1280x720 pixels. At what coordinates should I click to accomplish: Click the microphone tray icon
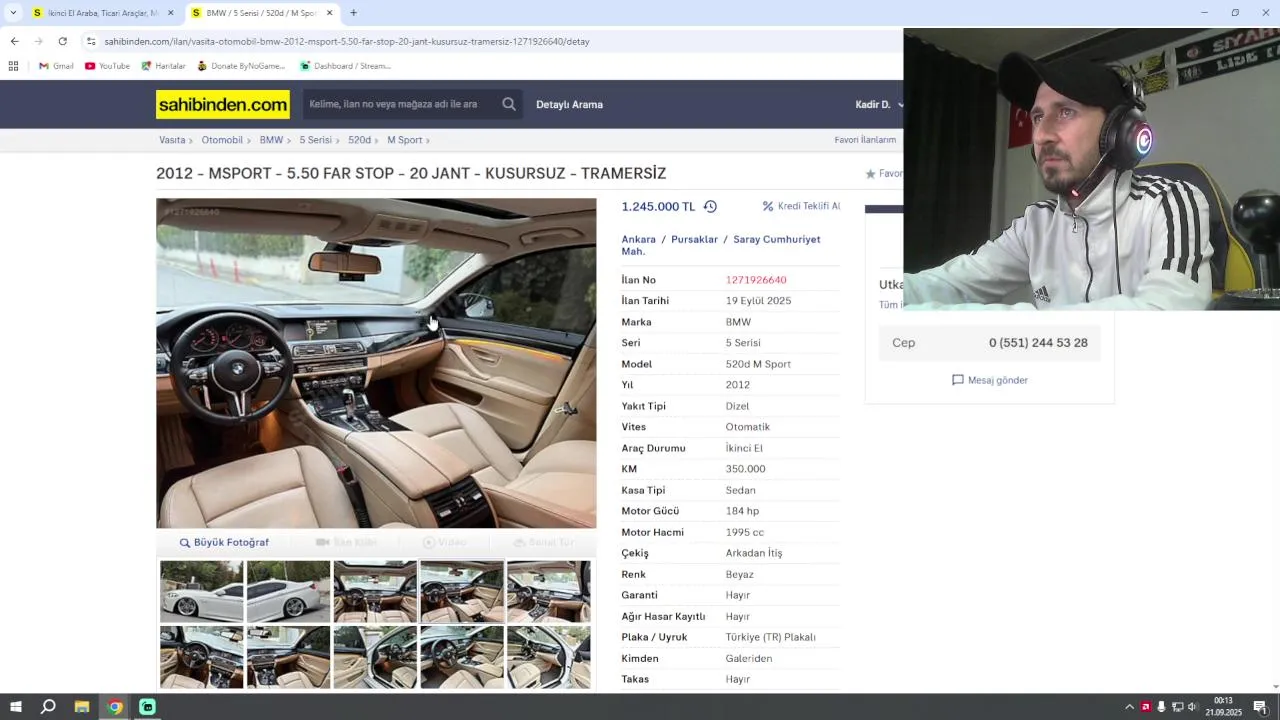click(x=1161, y=707)
